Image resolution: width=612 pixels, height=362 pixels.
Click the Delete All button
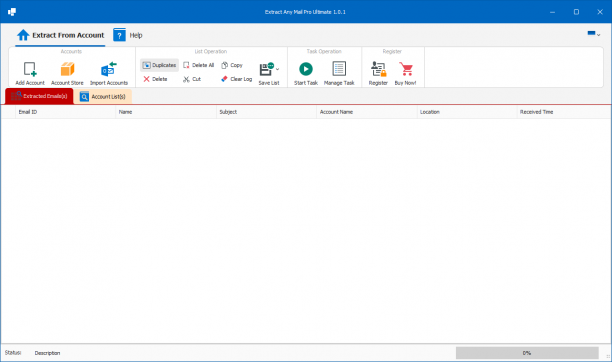pos(199,65)
